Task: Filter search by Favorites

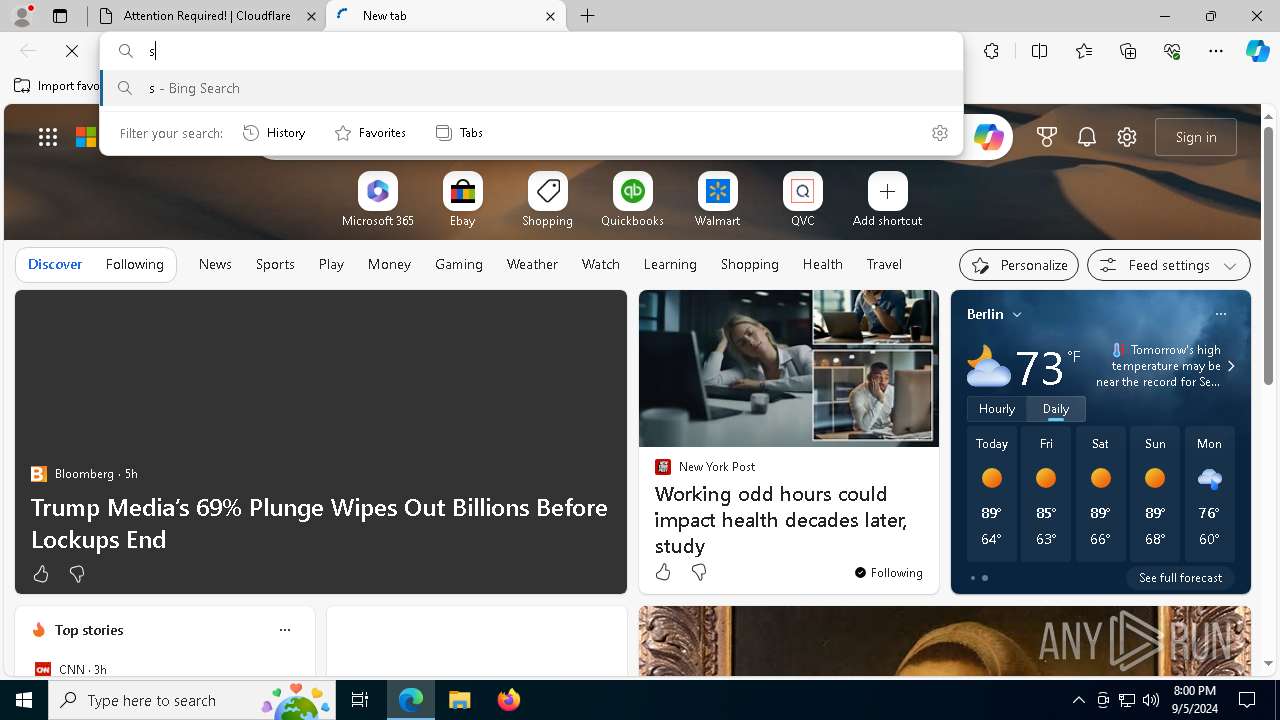Action: (370, 133)
